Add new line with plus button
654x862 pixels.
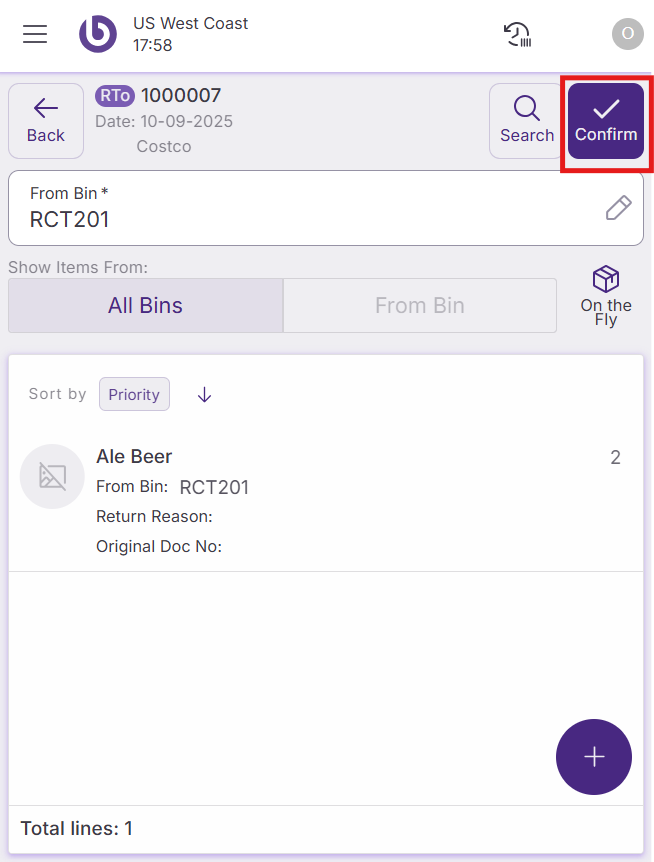pos(594,757)
